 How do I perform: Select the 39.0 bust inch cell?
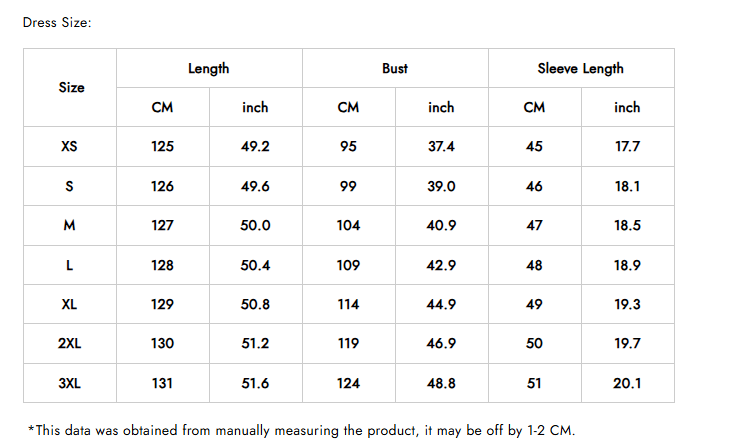[441, 186]
